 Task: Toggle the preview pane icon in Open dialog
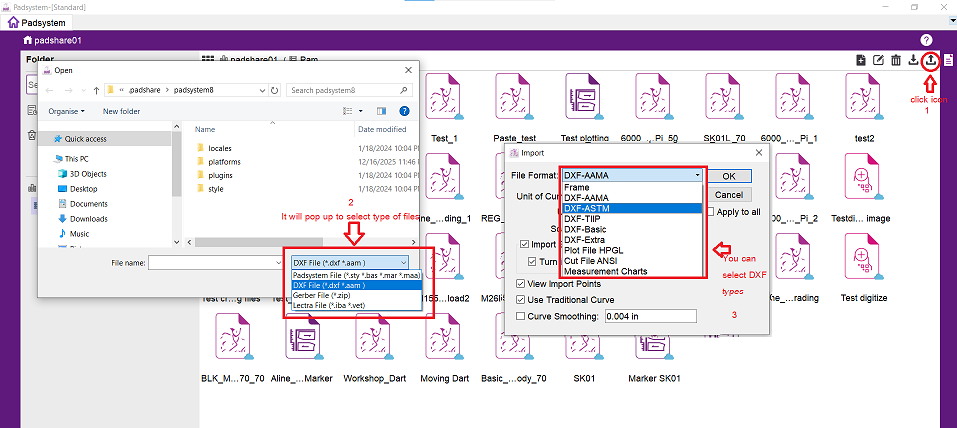tap(382, 111)
